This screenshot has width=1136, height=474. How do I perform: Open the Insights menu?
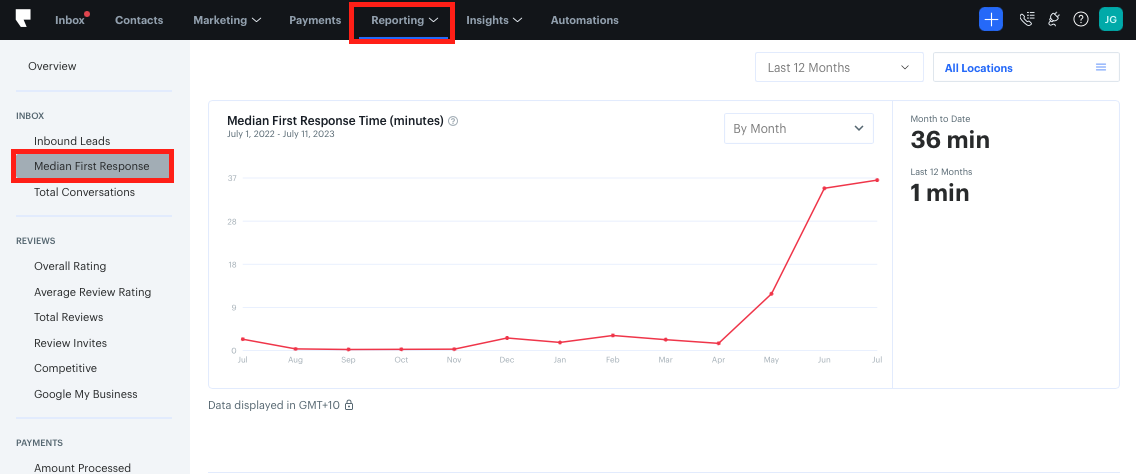coord(494,20)
